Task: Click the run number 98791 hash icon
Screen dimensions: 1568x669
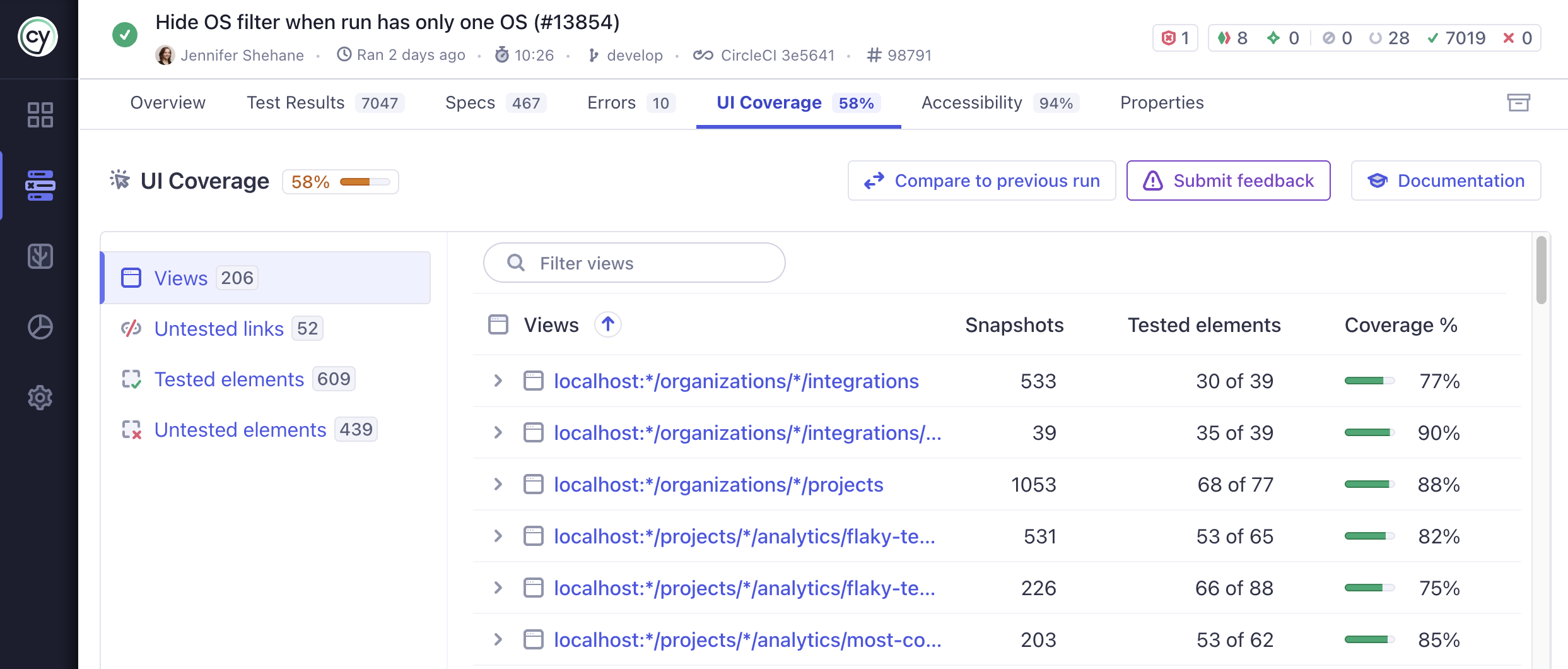Action: (874, 56)
